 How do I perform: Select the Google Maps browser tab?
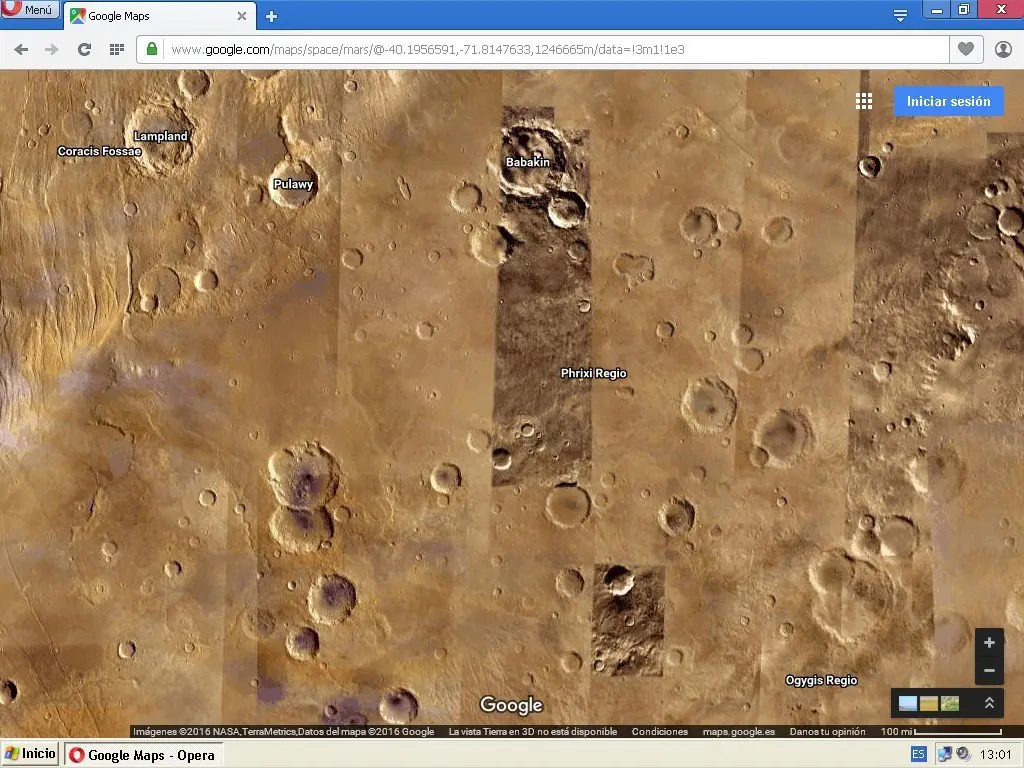(159, 16)
